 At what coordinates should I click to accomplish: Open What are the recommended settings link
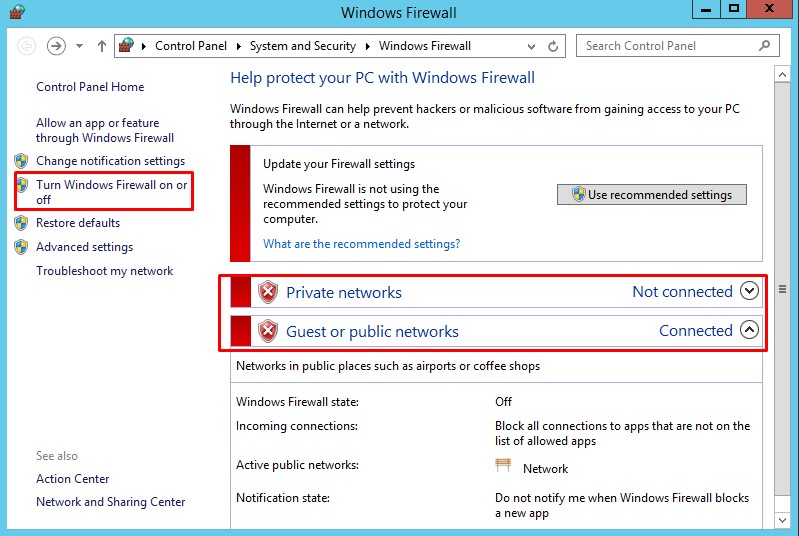(361, 244)
